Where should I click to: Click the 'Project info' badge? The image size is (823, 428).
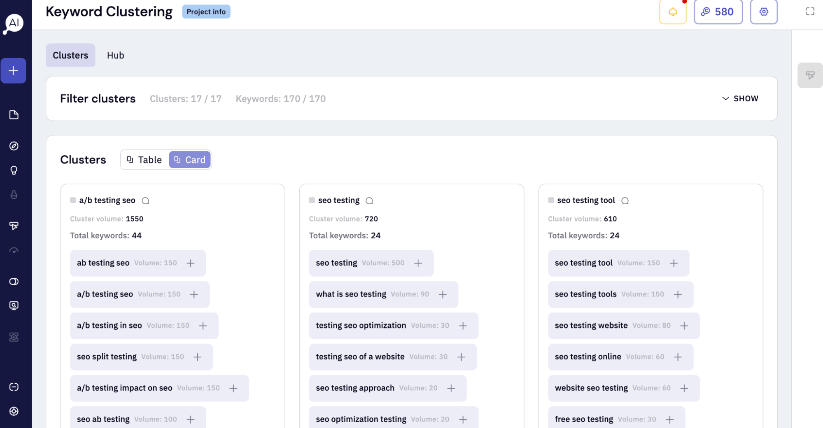click(x=206, y=12)
